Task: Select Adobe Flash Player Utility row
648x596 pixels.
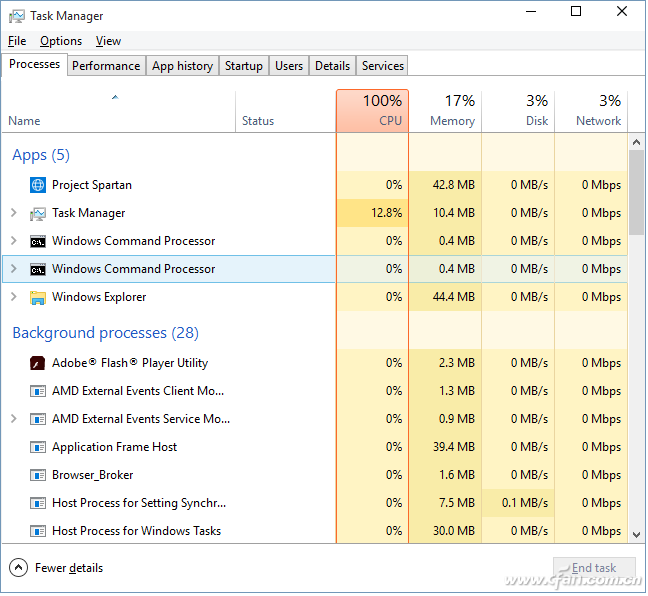Action: pyautogui.click(x=315, y=363)
